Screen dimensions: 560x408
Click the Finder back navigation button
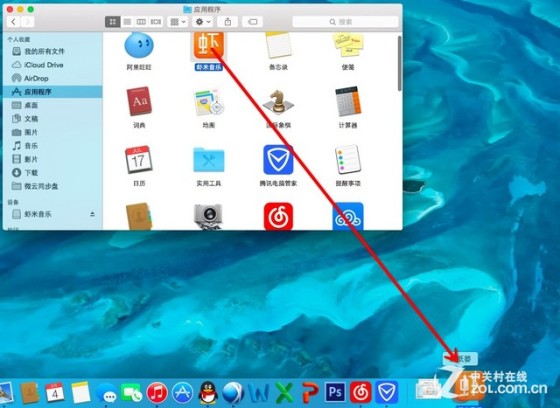(x=13, y=22)
